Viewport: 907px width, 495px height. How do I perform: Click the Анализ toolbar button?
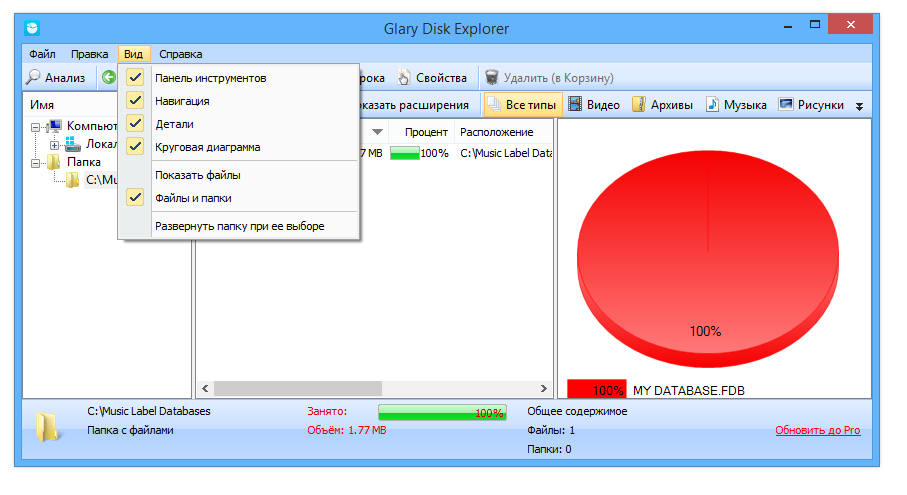57,77
